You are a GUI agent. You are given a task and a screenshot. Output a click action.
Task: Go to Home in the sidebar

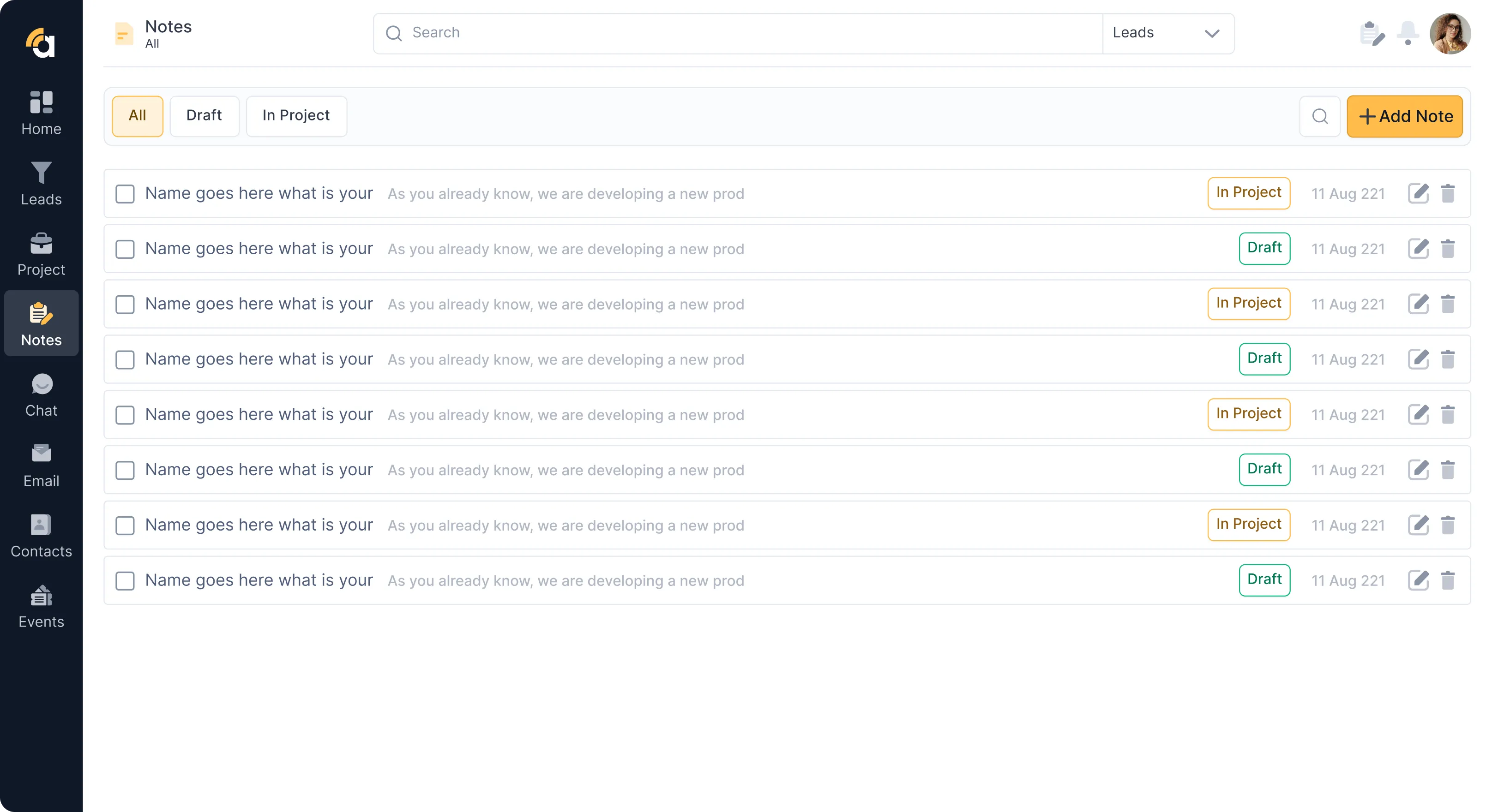(41, 113)
